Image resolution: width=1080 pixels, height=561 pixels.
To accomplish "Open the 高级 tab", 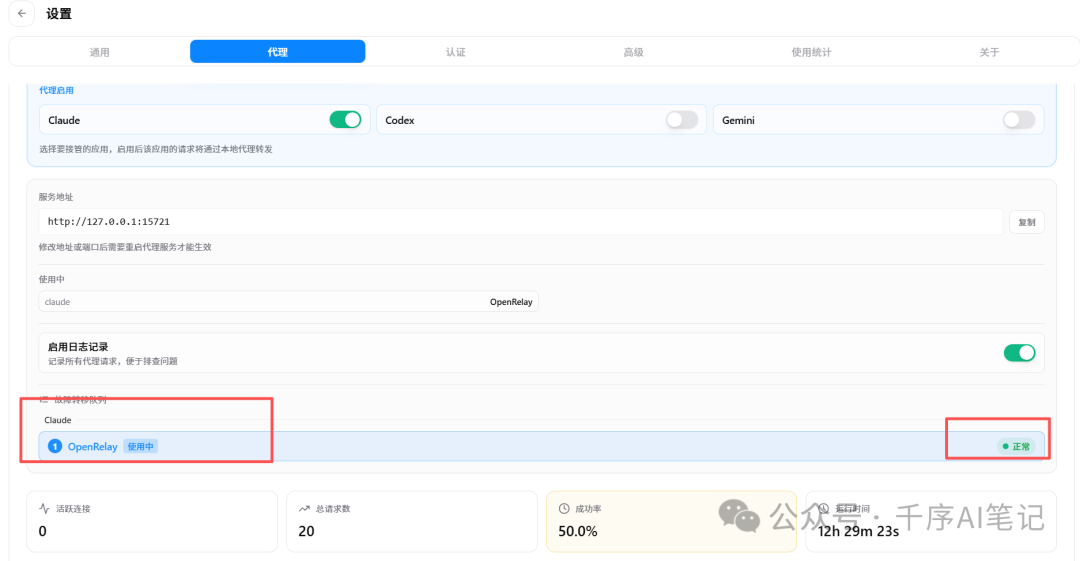I will click(633, 52).
